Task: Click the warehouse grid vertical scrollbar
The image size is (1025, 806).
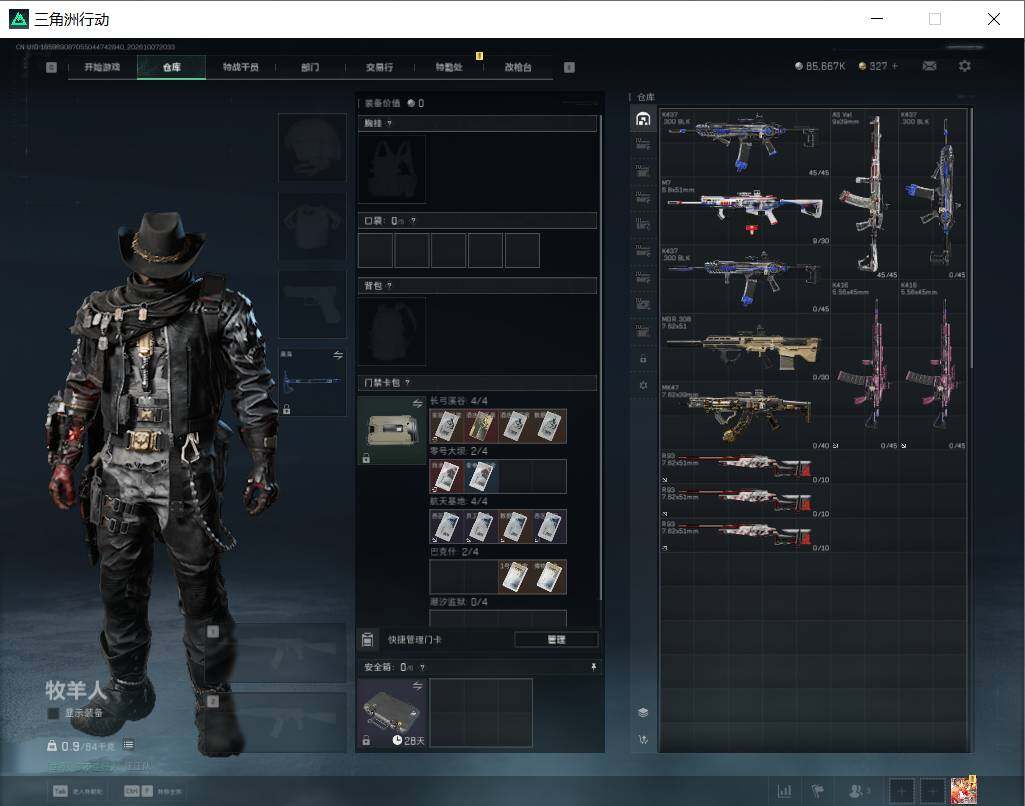Action: click(972, 239)
